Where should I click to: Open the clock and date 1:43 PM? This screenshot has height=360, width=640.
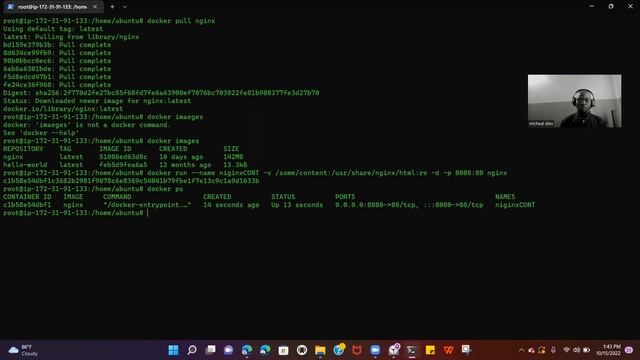(608, 350)
